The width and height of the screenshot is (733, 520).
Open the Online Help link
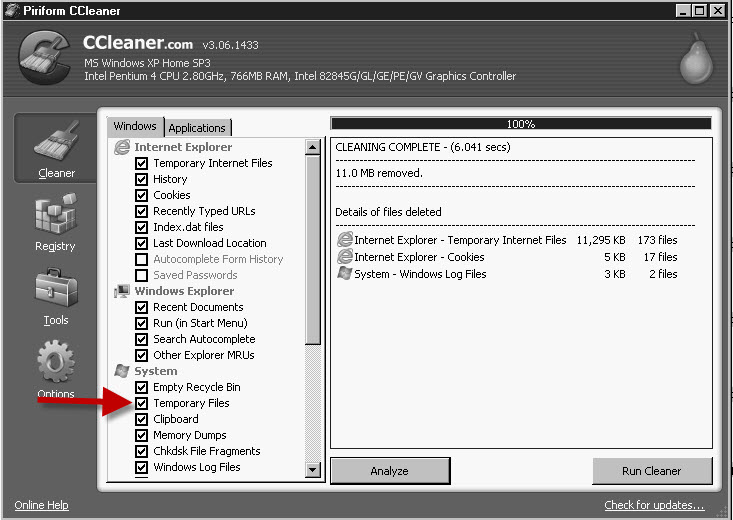[x=42, y=505]
